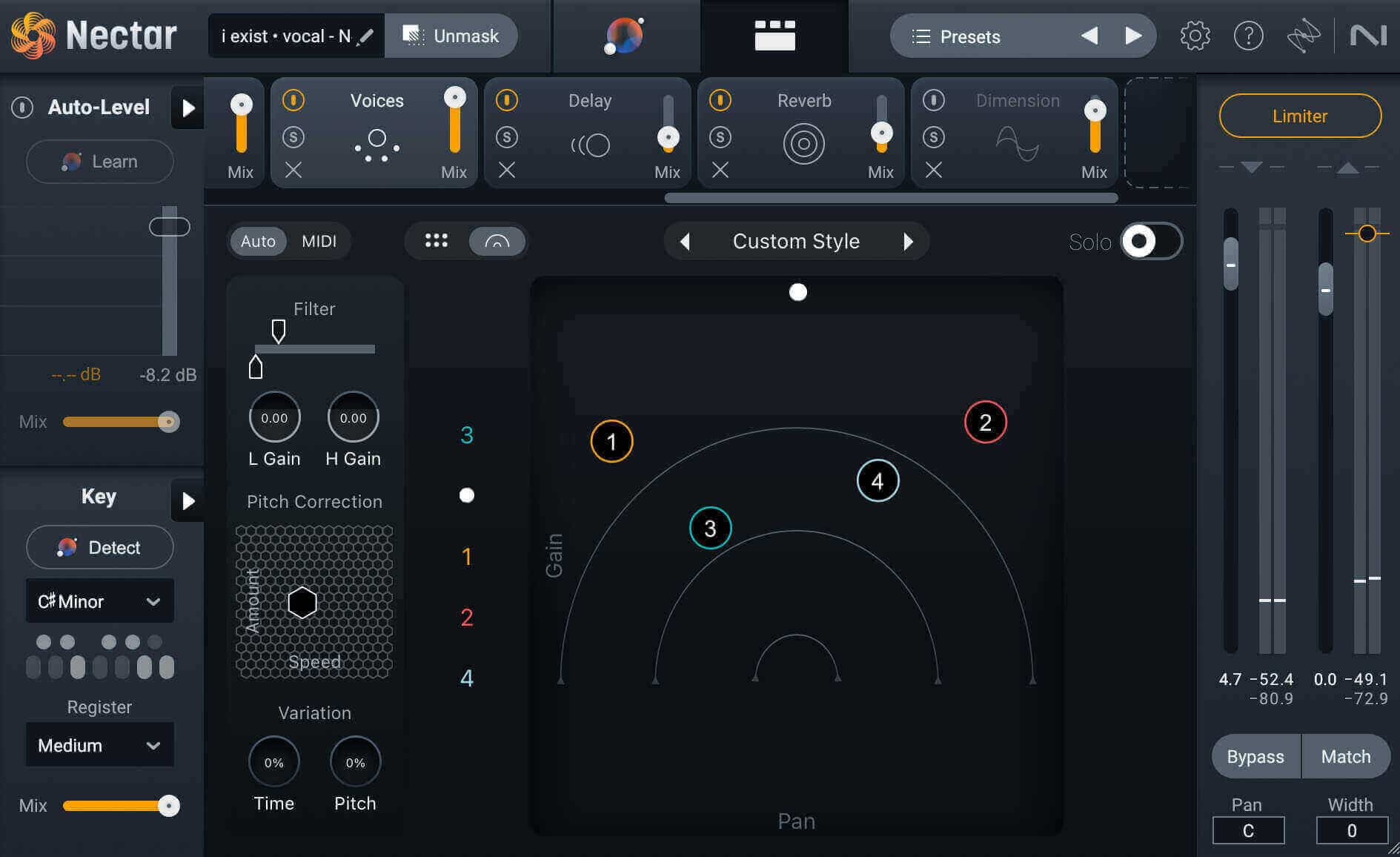Expand the Key panel arrow

click(188, 500)
